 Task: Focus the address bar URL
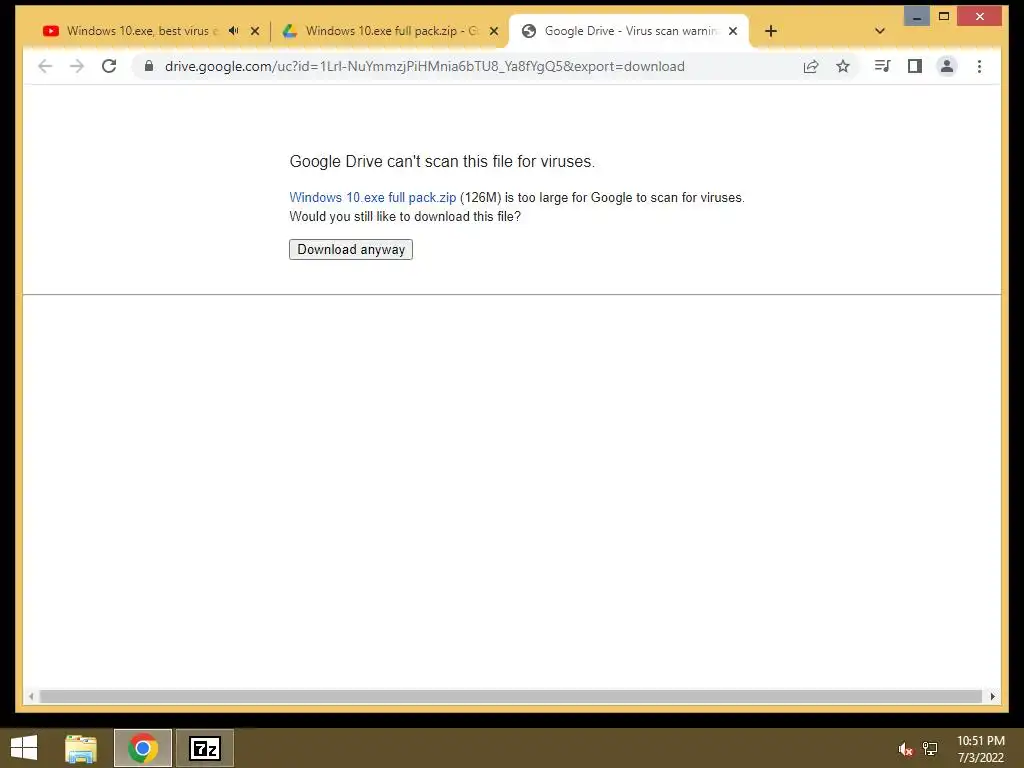[x=424, y=66]
